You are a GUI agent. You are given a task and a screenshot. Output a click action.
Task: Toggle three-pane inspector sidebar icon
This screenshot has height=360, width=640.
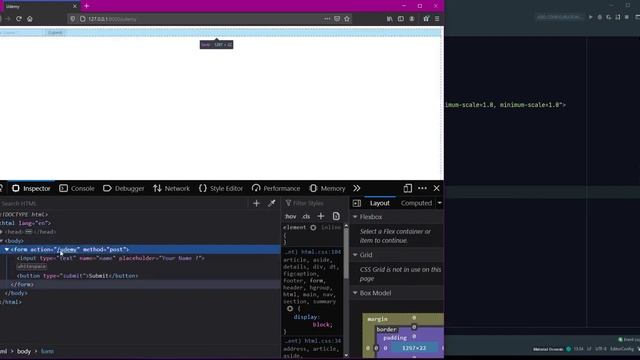[357, 203]
